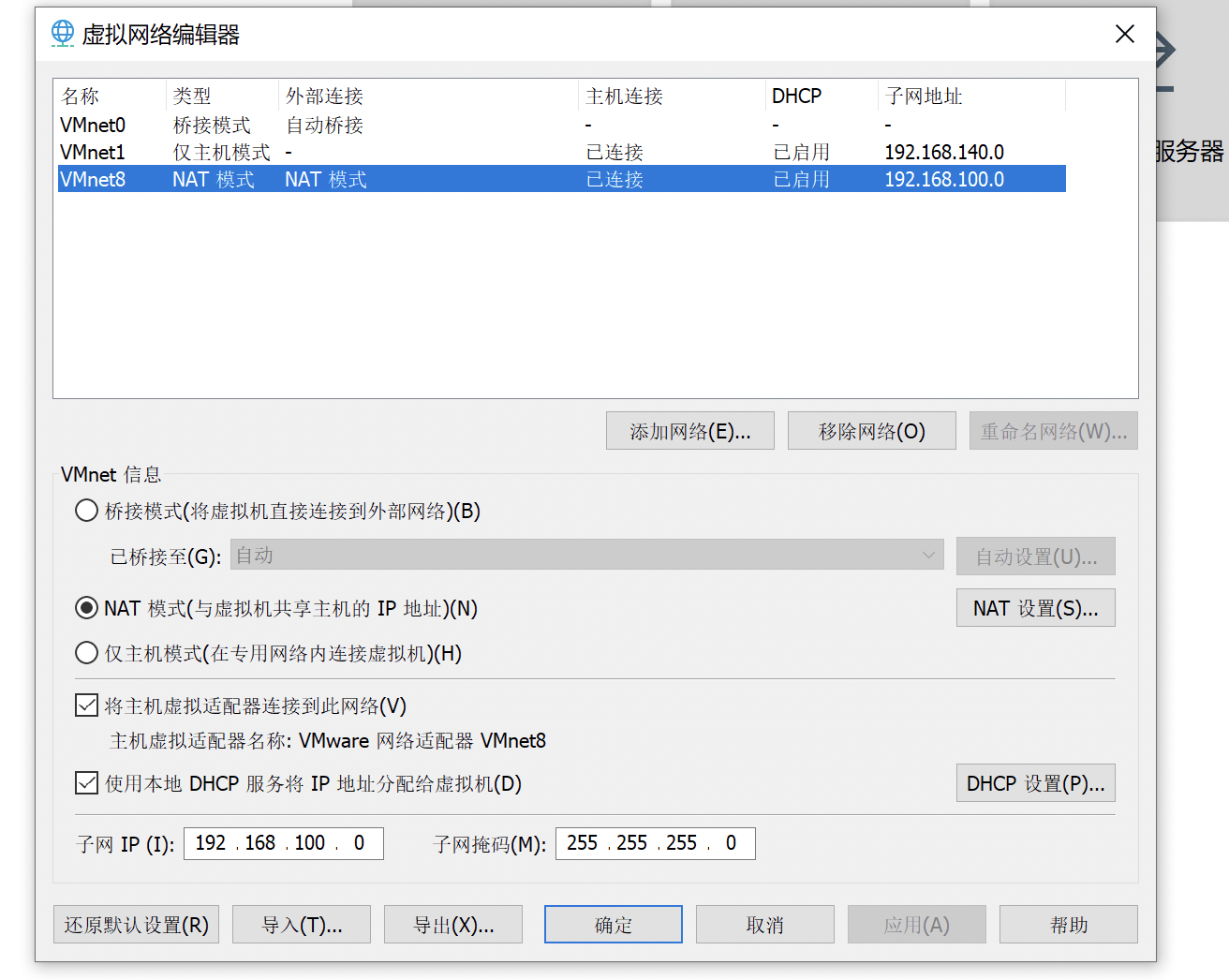Open the 已桥接至 dropdown list
Image resolution: width=1229 pixels, height=980 pixels.
(x=586, y=556)
